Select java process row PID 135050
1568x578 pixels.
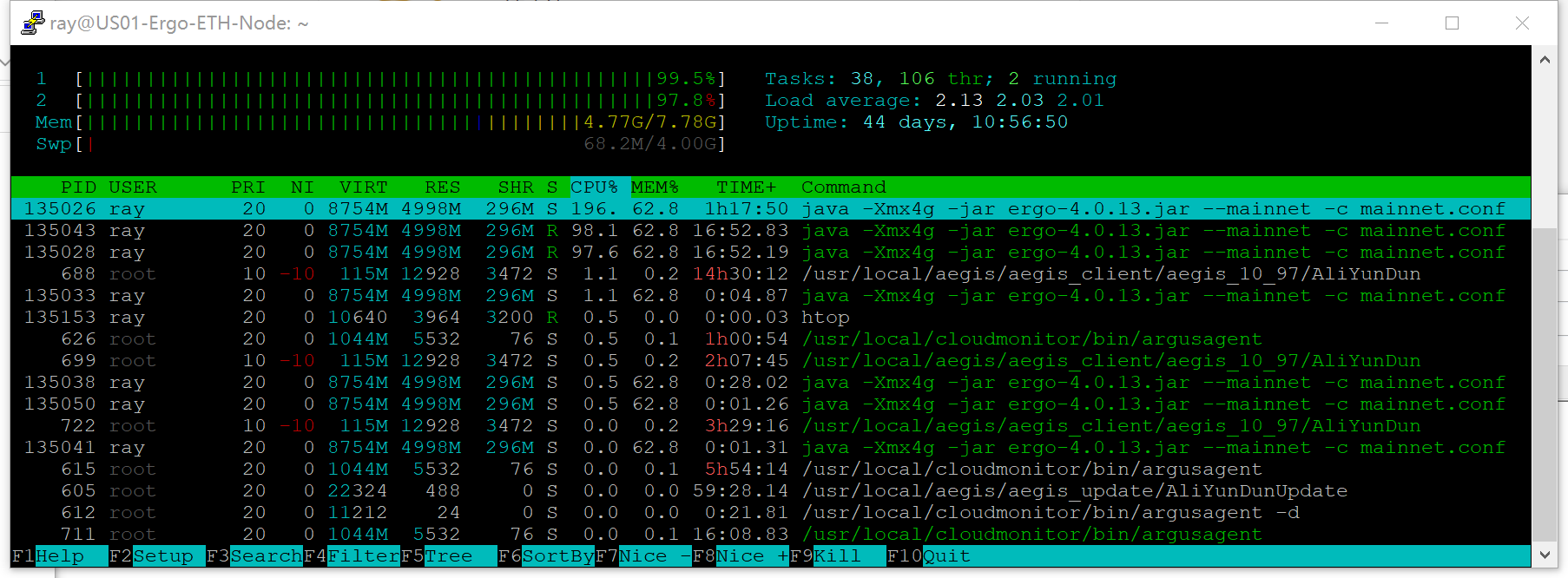click(771, 404)
